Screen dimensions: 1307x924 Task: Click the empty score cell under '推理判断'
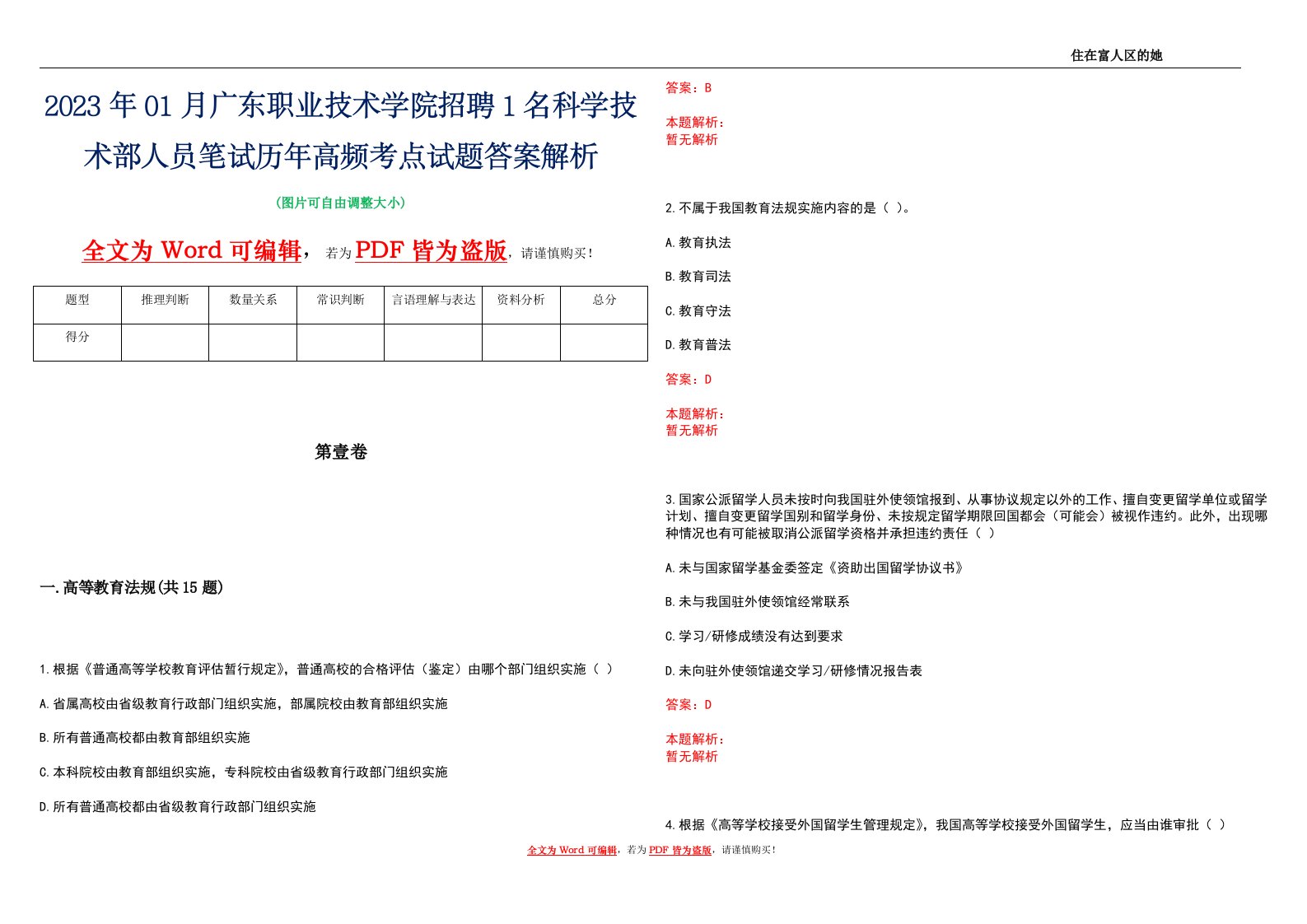click(x=165, y=343)
